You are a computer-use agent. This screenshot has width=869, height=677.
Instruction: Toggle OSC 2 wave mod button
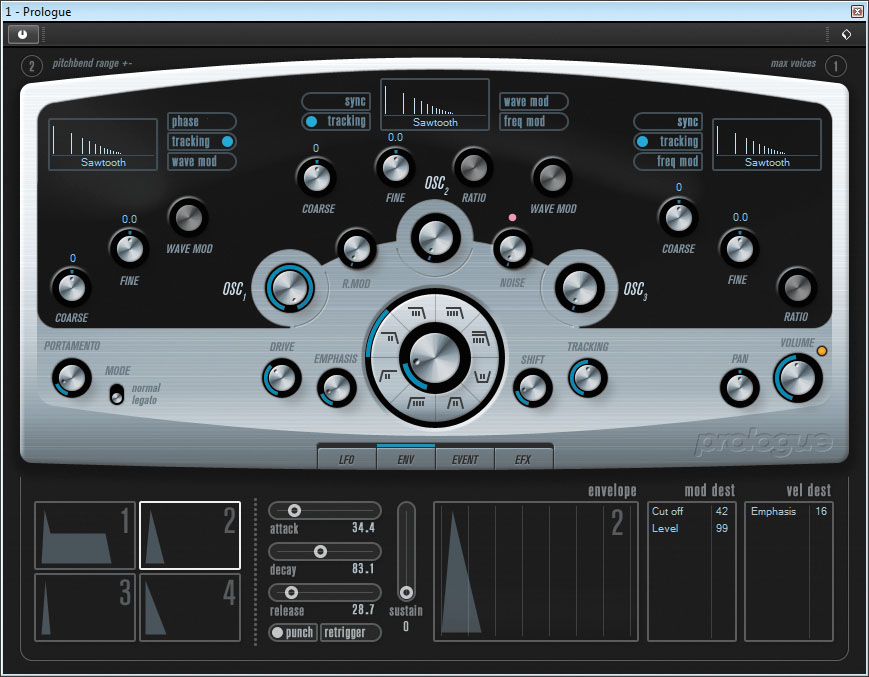534,101
